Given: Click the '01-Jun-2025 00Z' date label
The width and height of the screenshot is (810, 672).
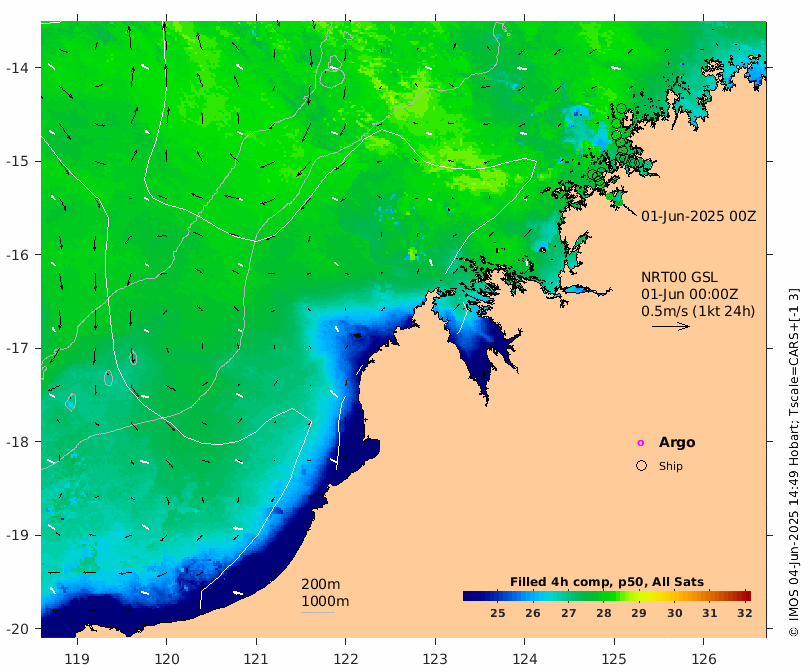Looking at the screenshot, I should 698,216.
